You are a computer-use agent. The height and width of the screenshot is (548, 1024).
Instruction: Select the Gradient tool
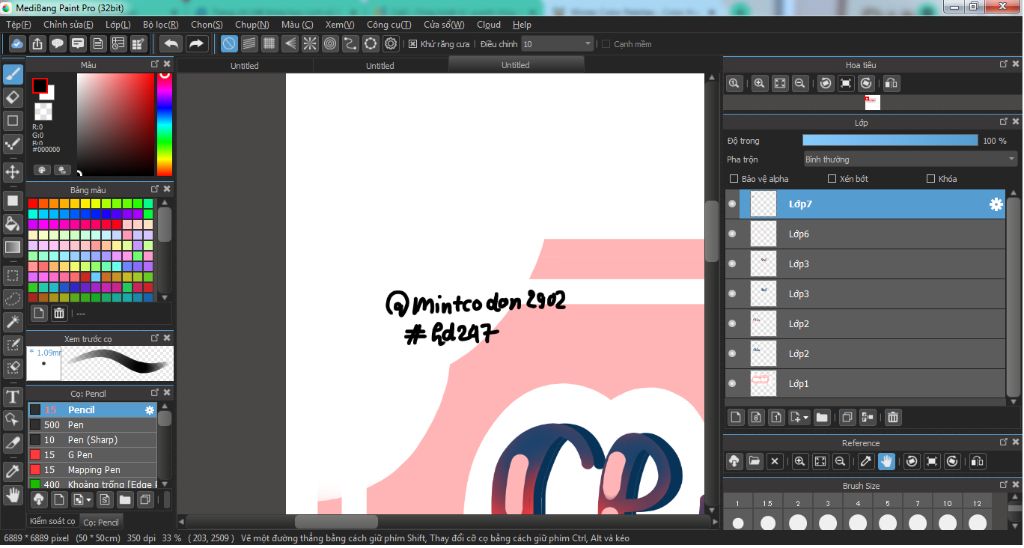[12, 248]
